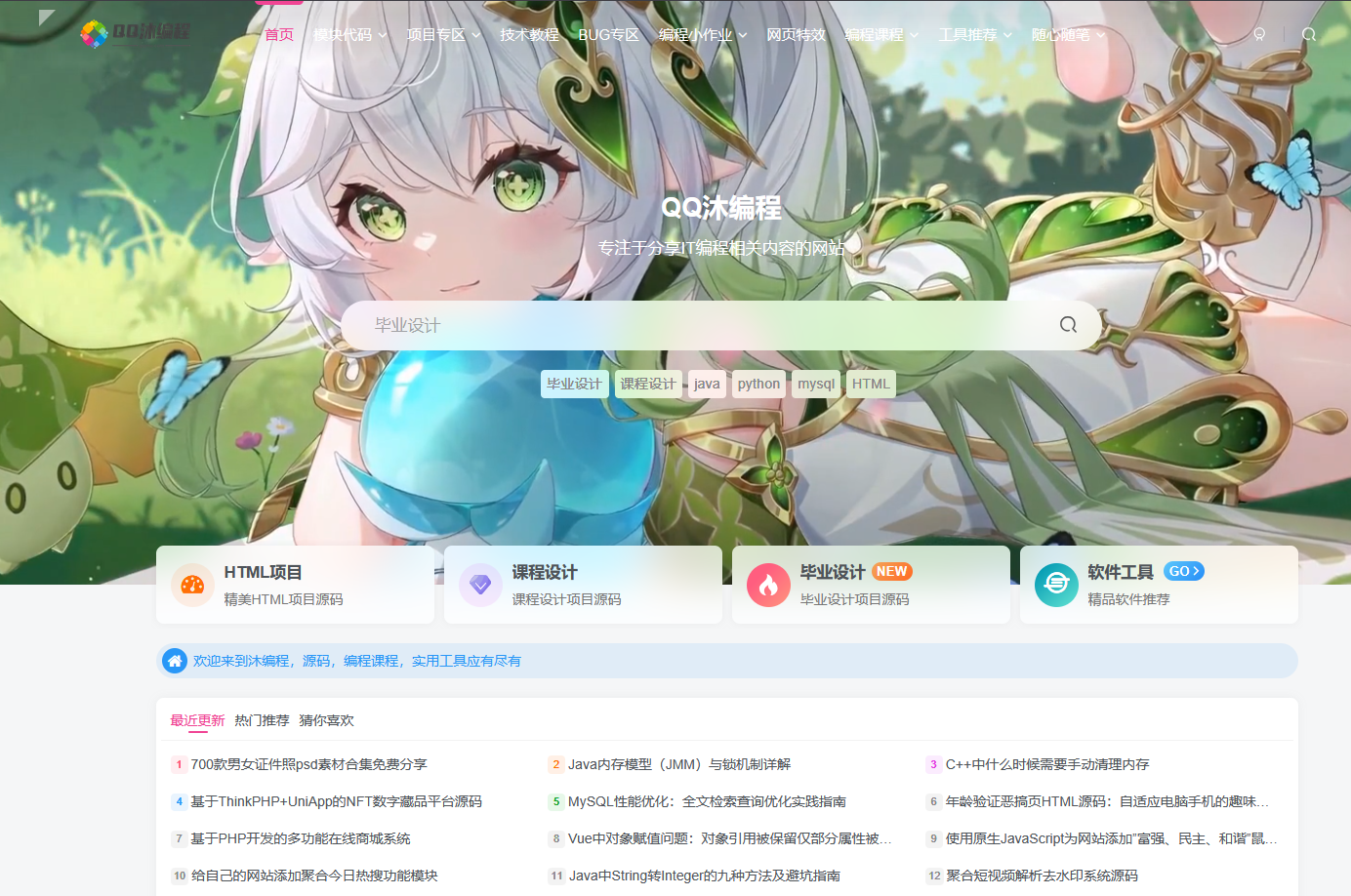Open article Java内存模型（JMM）与锁机制详解
Image resolution: width=1351 pixels, height=896 pixels.
[x=679, y=764]
